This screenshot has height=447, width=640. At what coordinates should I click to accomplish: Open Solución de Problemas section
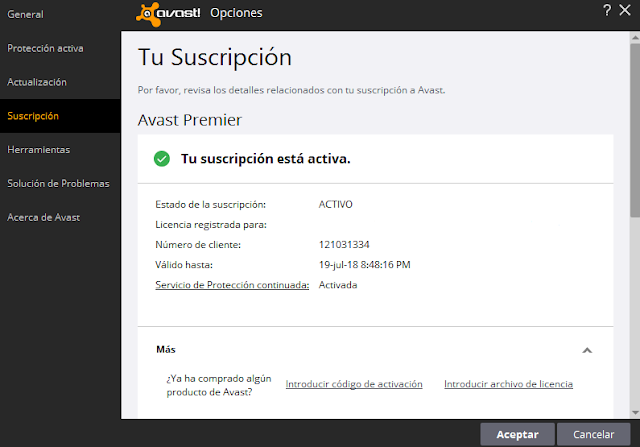tap(60, 184)
